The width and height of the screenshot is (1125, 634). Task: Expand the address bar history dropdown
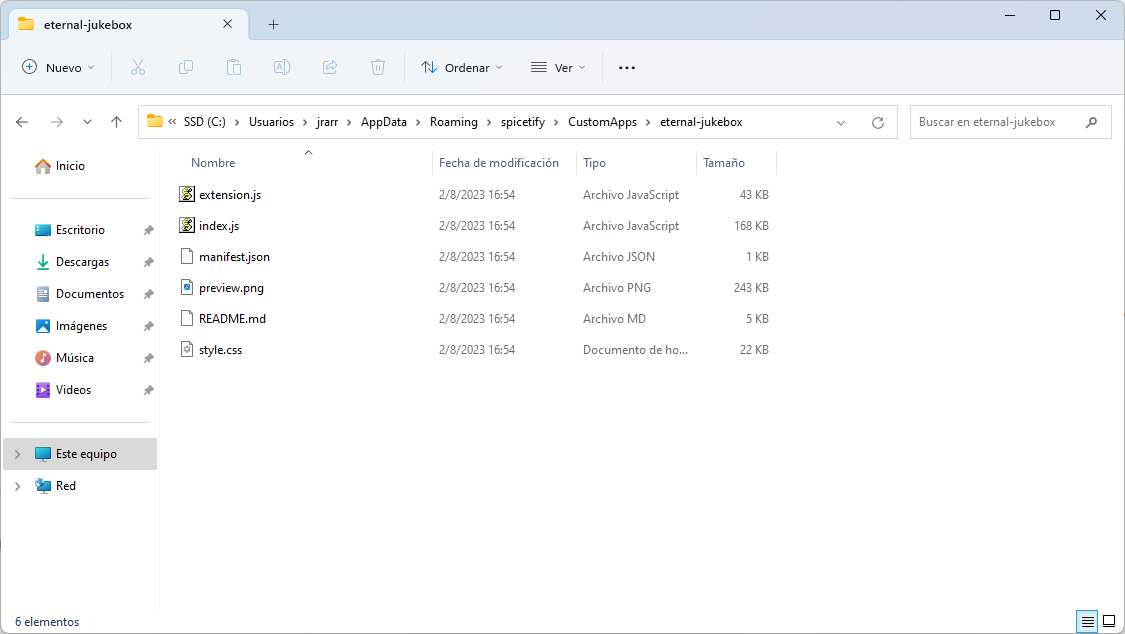point(841,121)
